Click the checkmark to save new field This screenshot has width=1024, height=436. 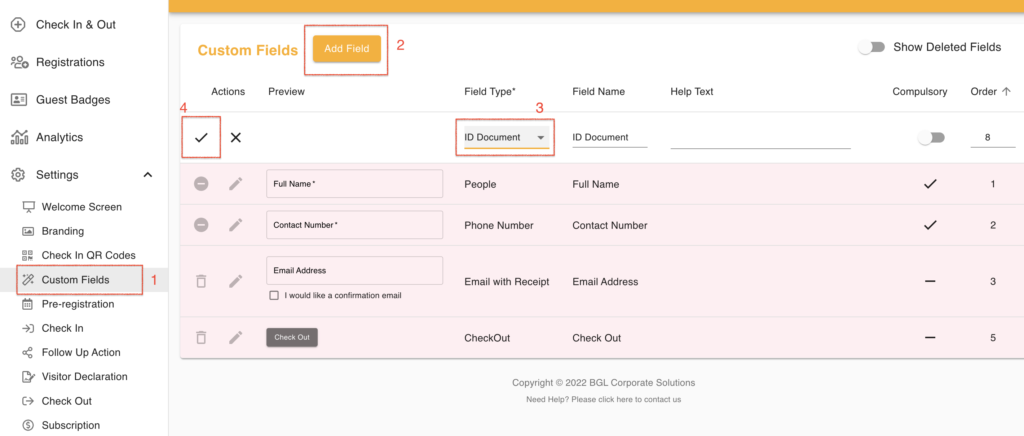click(201, 137)
